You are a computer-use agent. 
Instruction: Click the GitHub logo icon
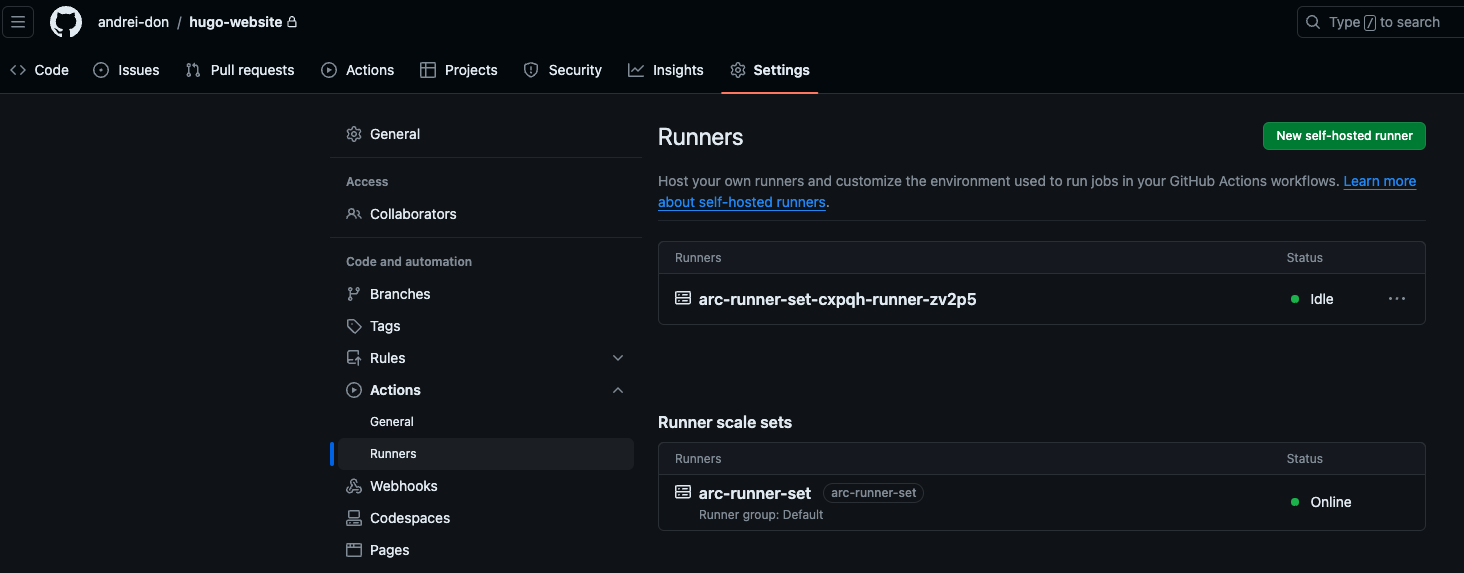point(66,22)
